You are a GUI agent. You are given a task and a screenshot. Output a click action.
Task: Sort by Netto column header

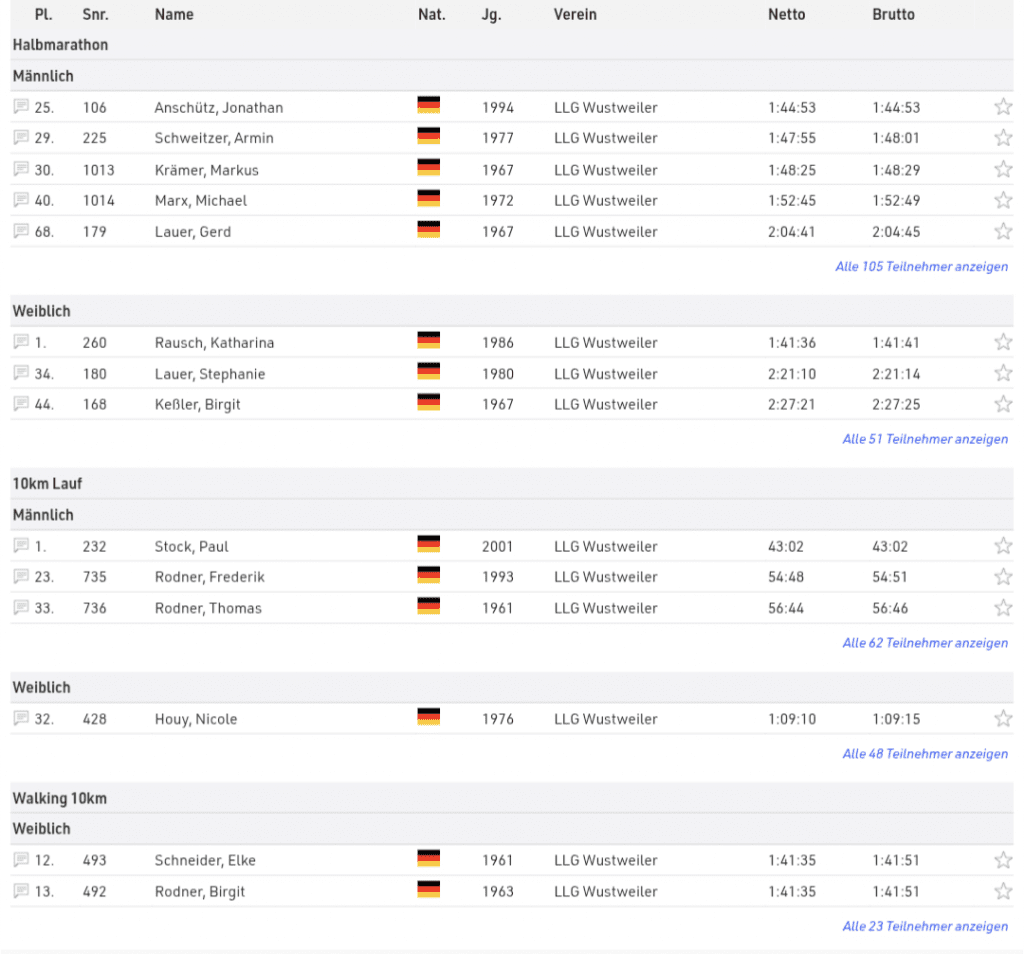(x=786, y=15)
